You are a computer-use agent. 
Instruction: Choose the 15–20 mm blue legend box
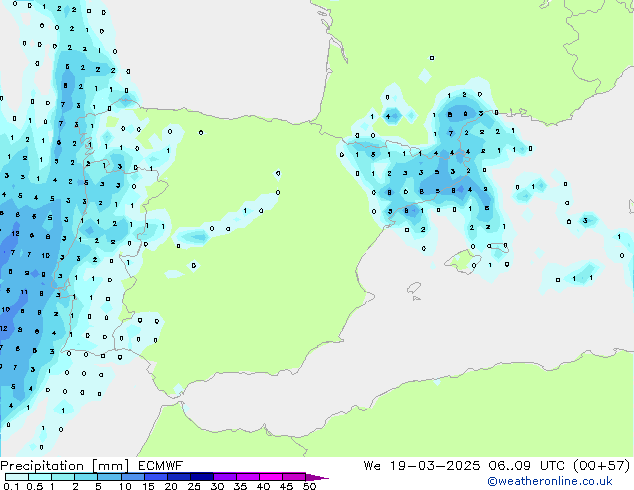click(155, 477)
